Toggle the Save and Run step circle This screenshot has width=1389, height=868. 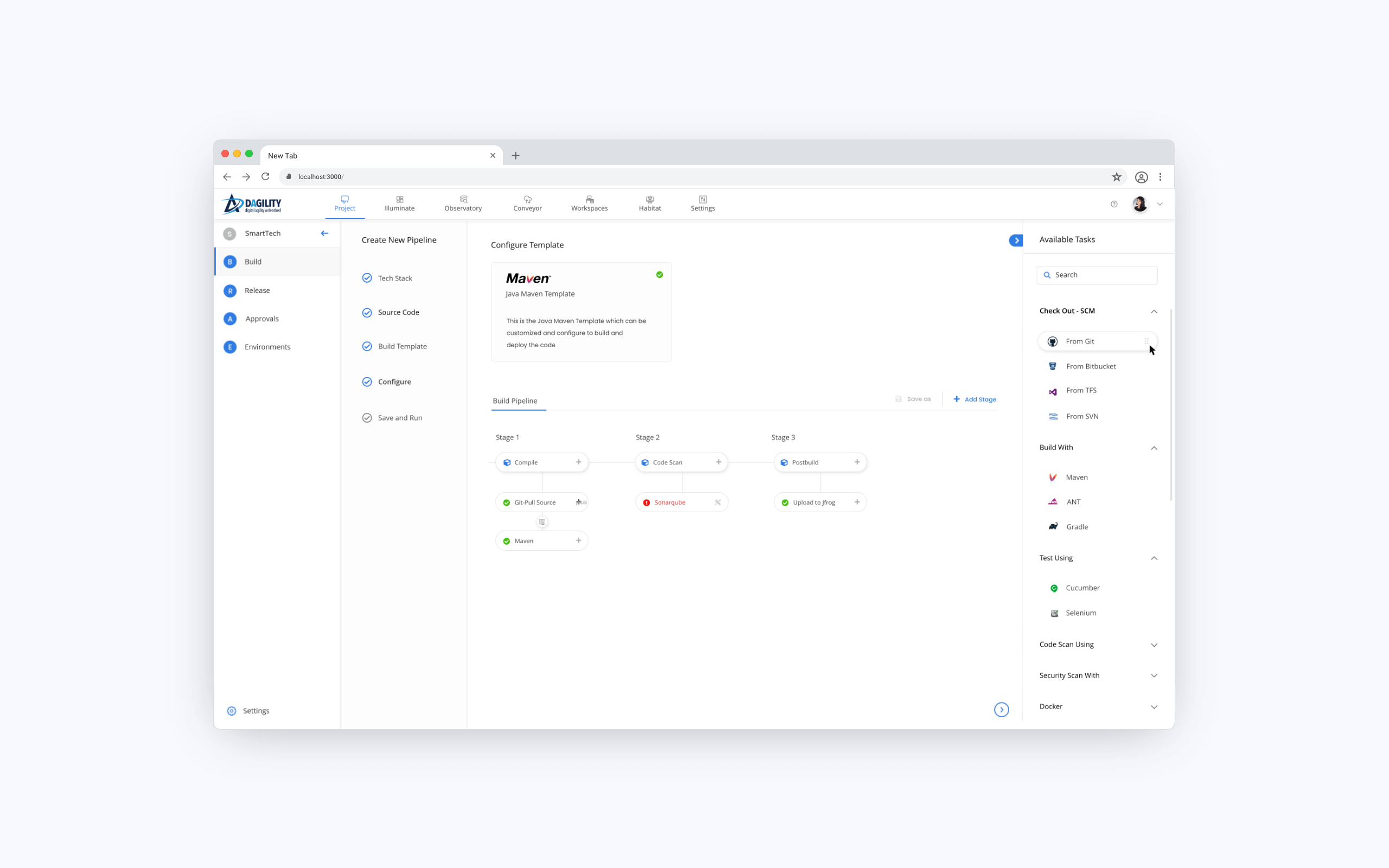click(x=367, y=418)
